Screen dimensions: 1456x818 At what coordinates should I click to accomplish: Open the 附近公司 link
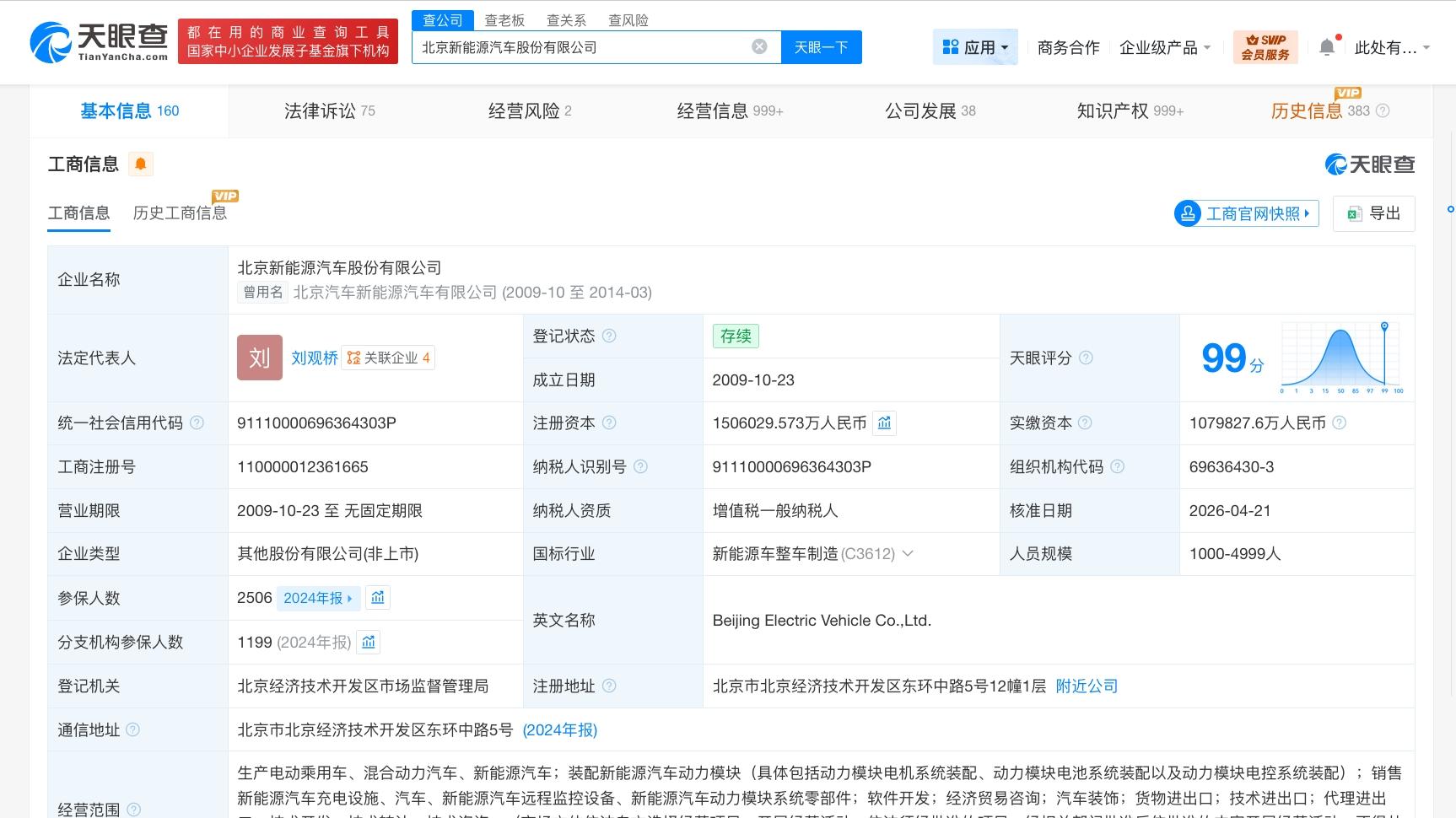(x=1087, y=686)
